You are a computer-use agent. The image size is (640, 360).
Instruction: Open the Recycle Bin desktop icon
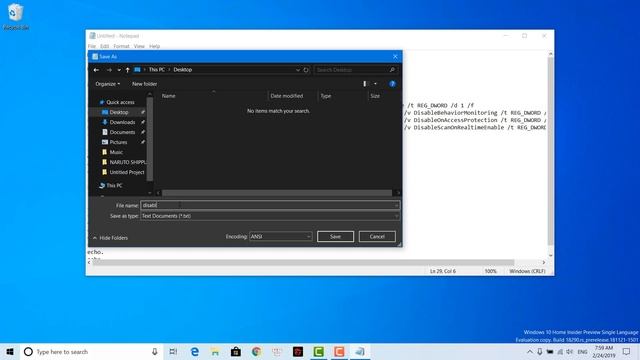pos(16,17)
